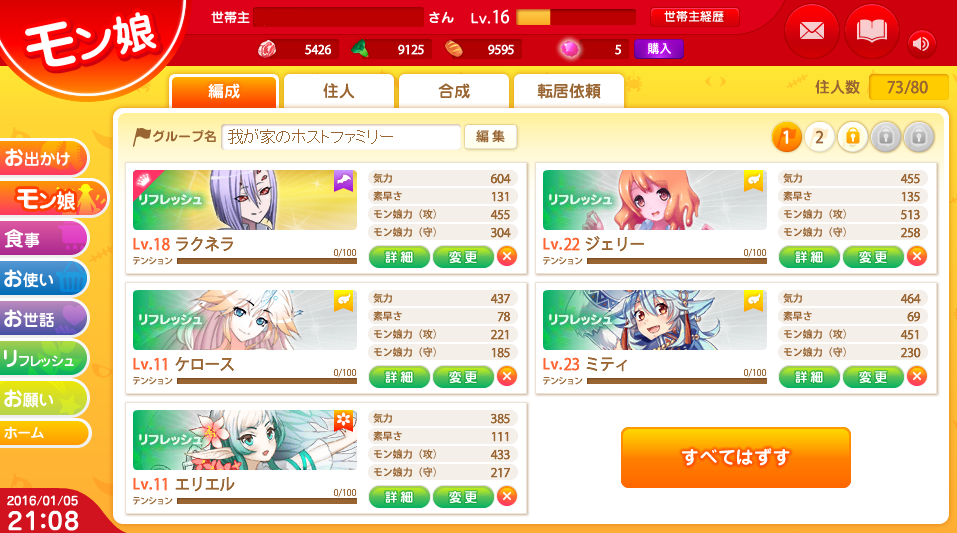
Task: Click the pink gem currency icon
Action: pyautogui.click(x=570, y=49)
